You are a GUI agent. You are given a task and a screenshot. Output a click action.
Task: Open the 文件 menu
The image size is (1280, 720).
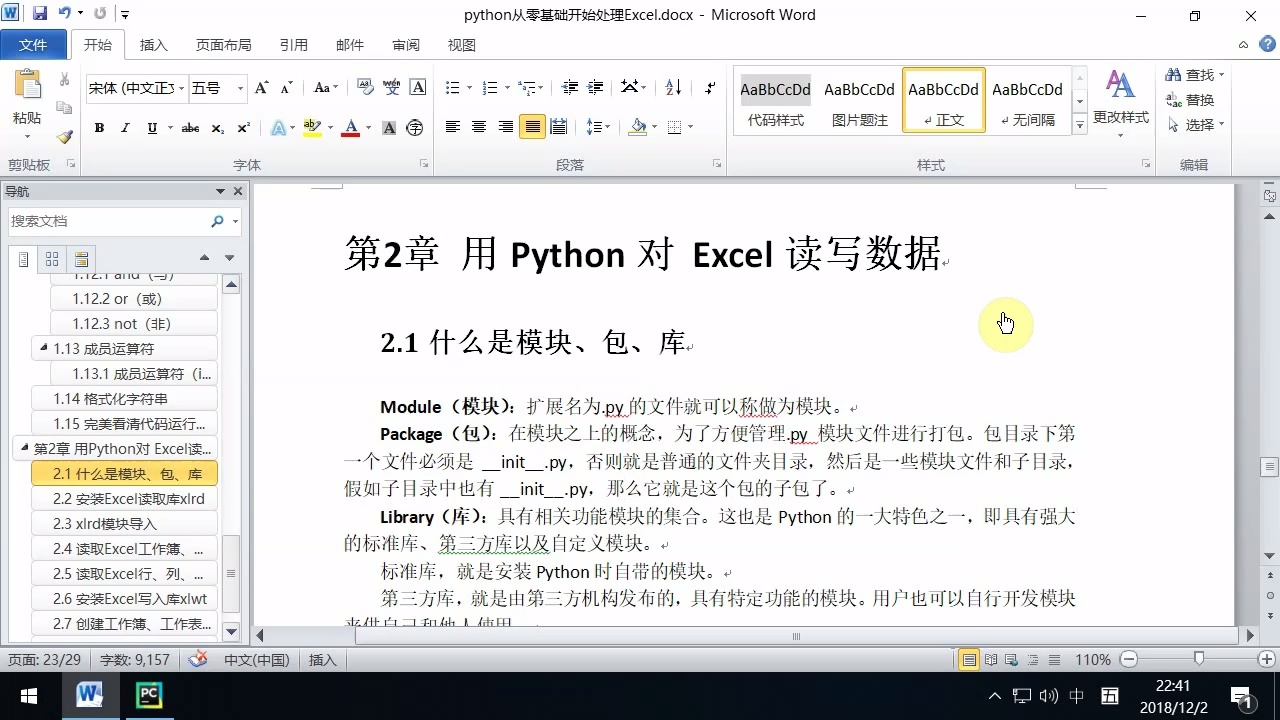34,44
